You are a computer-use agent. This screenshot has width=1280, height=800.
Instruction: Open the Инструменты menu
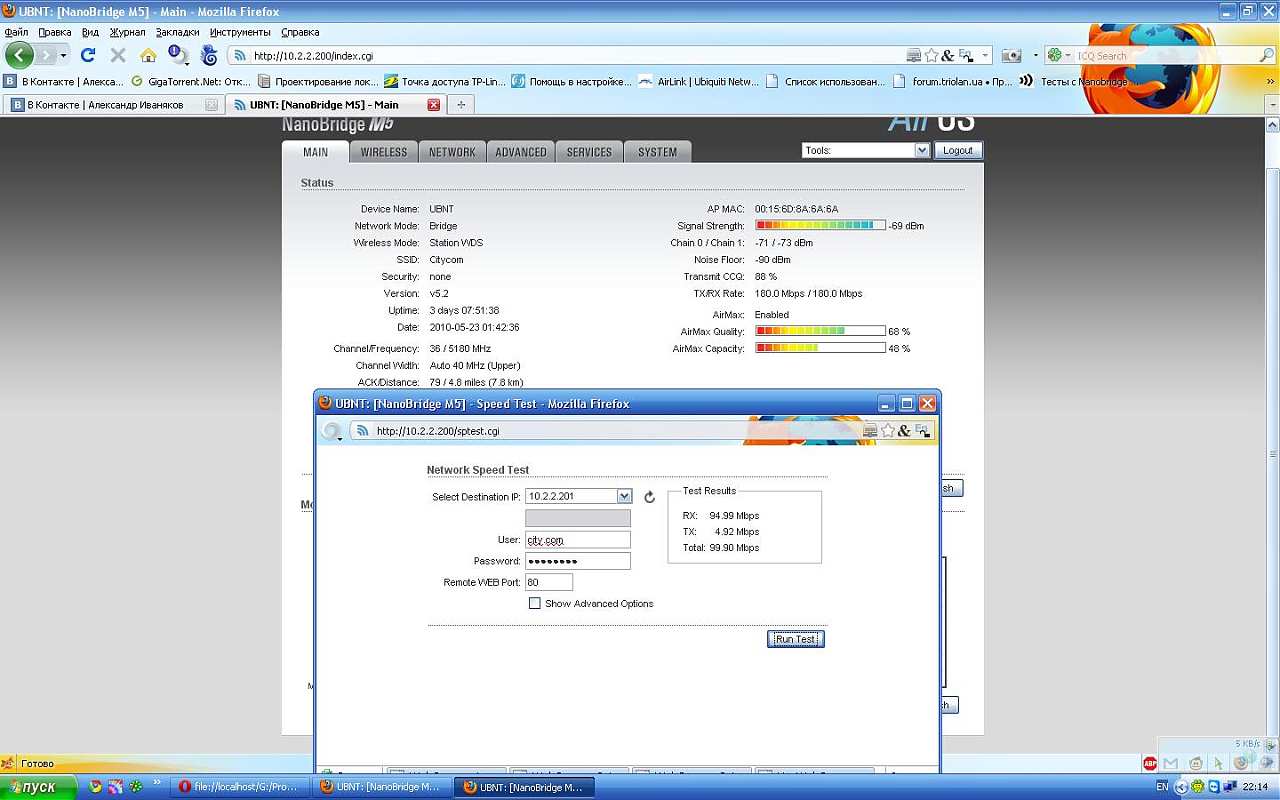(x=241, y=32)
